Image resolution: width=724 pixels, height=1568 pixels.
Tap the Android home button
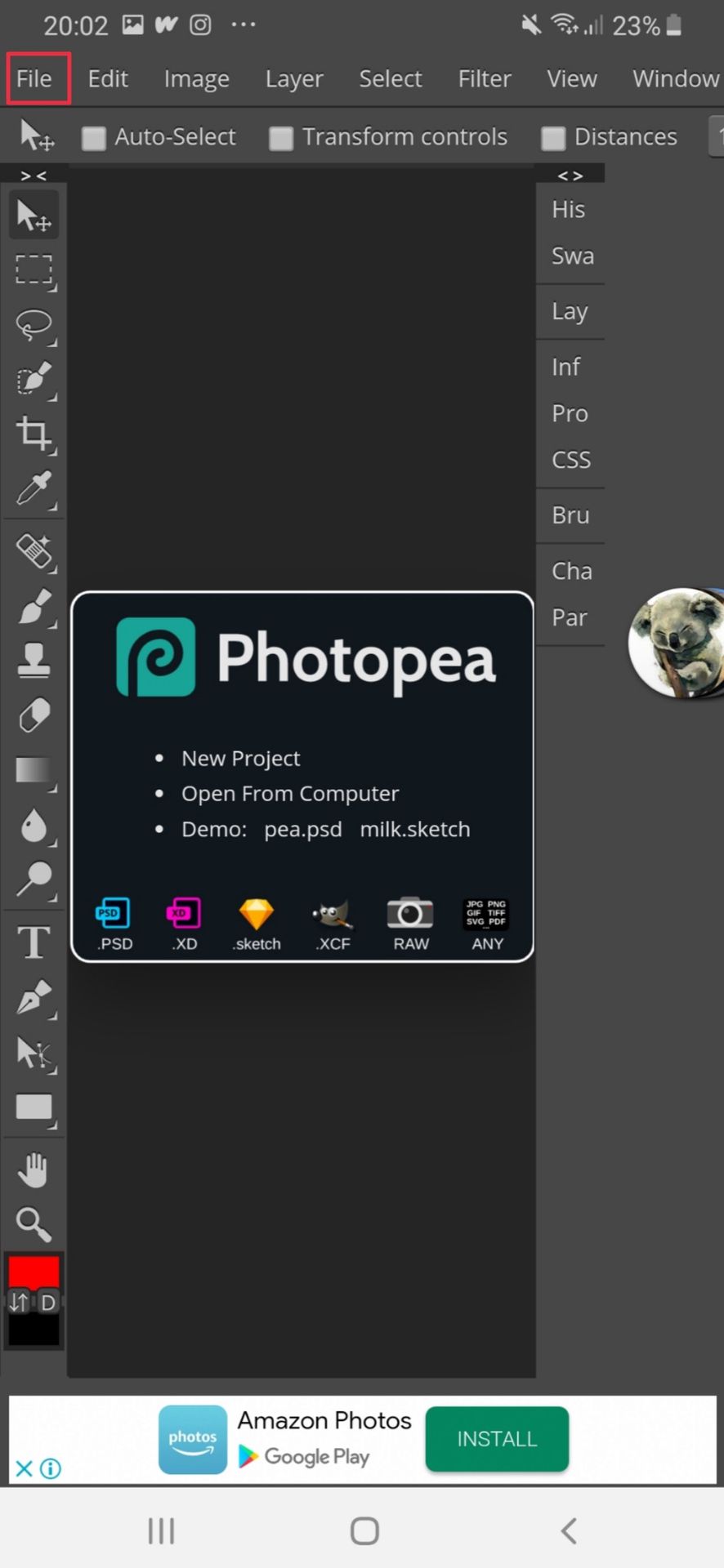click(x=364, y=1531)
